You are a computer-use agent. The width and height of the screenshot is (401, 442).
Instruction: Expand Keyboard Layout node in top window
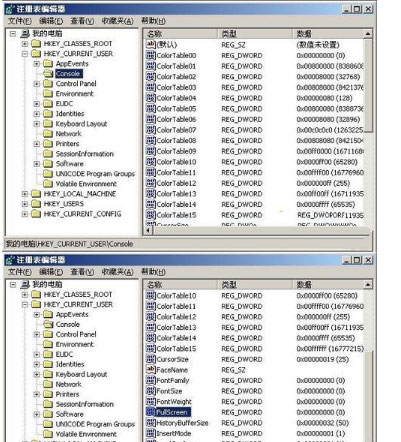point(37,124)
